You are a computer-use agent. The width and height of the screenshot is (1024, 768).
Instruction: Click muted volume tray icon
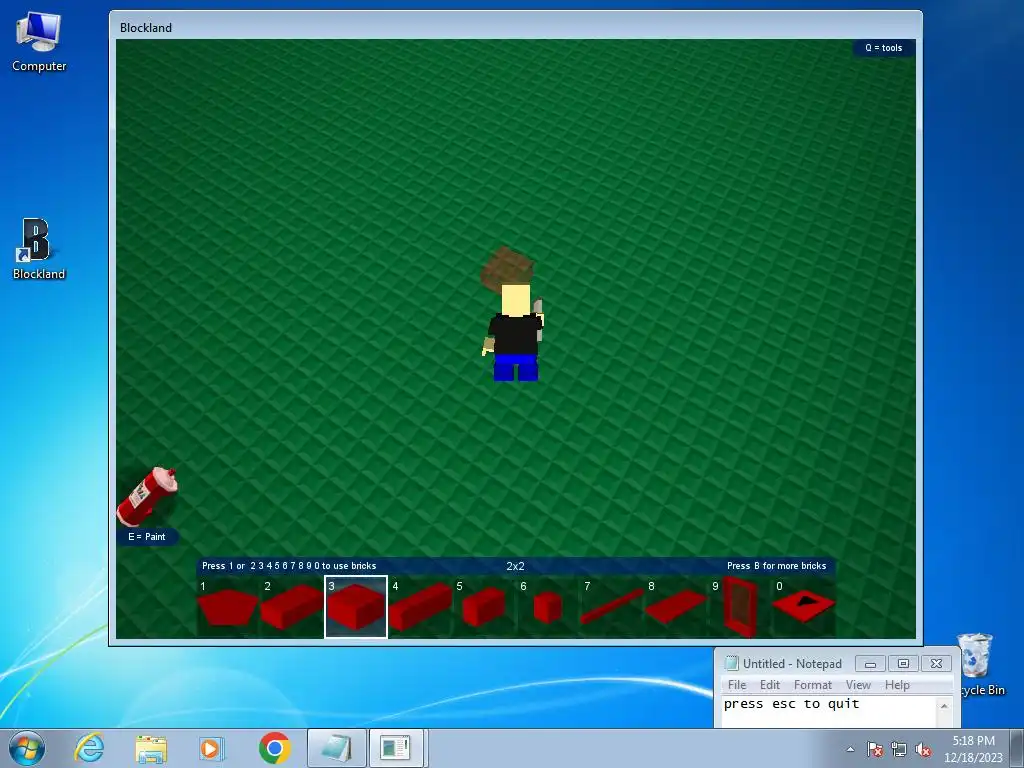pyautogui.click(x=923, y=749)
